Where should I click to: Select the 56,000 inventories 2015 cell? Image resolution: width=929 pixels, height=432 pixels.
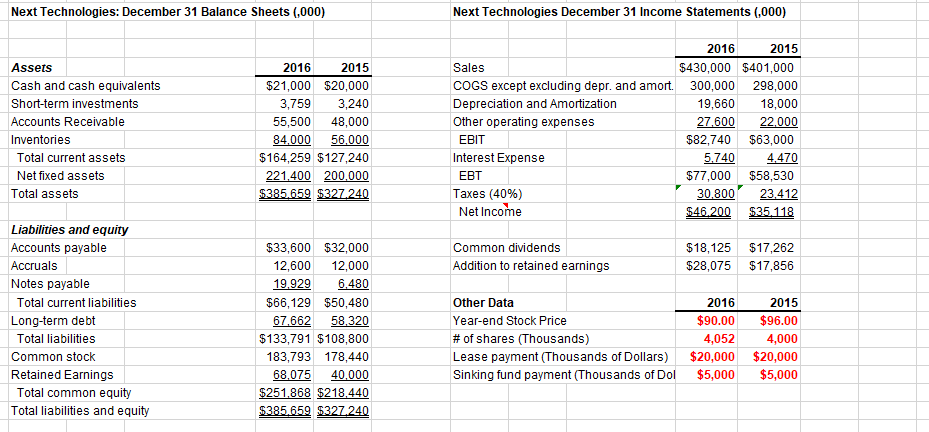pyautogui.click(x=348, y=140)
